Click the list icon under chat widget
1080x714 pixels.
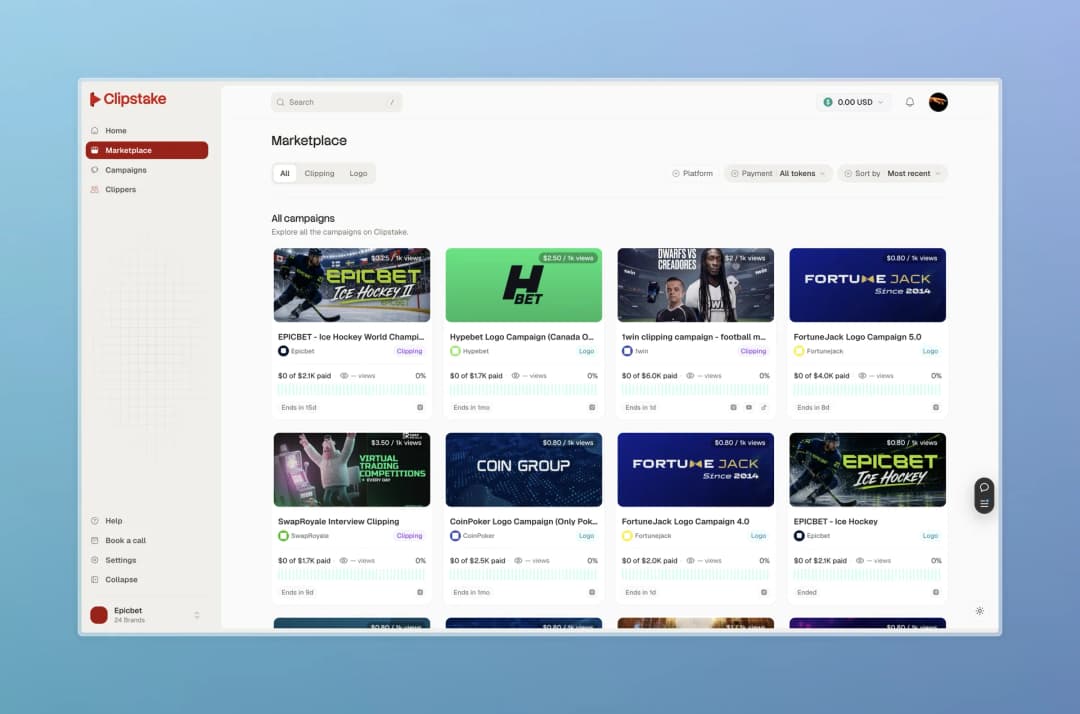(984, 504)
